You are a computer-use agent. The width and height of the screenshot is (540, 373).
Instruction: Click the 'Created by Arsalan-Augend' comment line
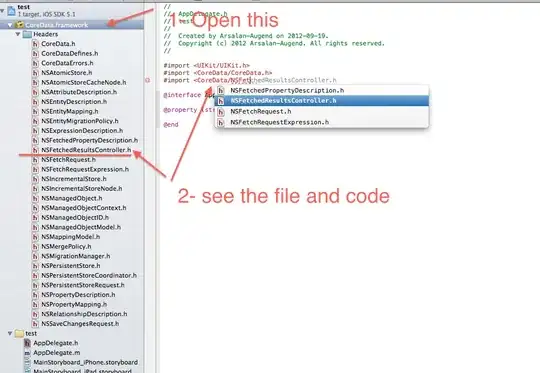pyautogui.click(x=246, y=36)
